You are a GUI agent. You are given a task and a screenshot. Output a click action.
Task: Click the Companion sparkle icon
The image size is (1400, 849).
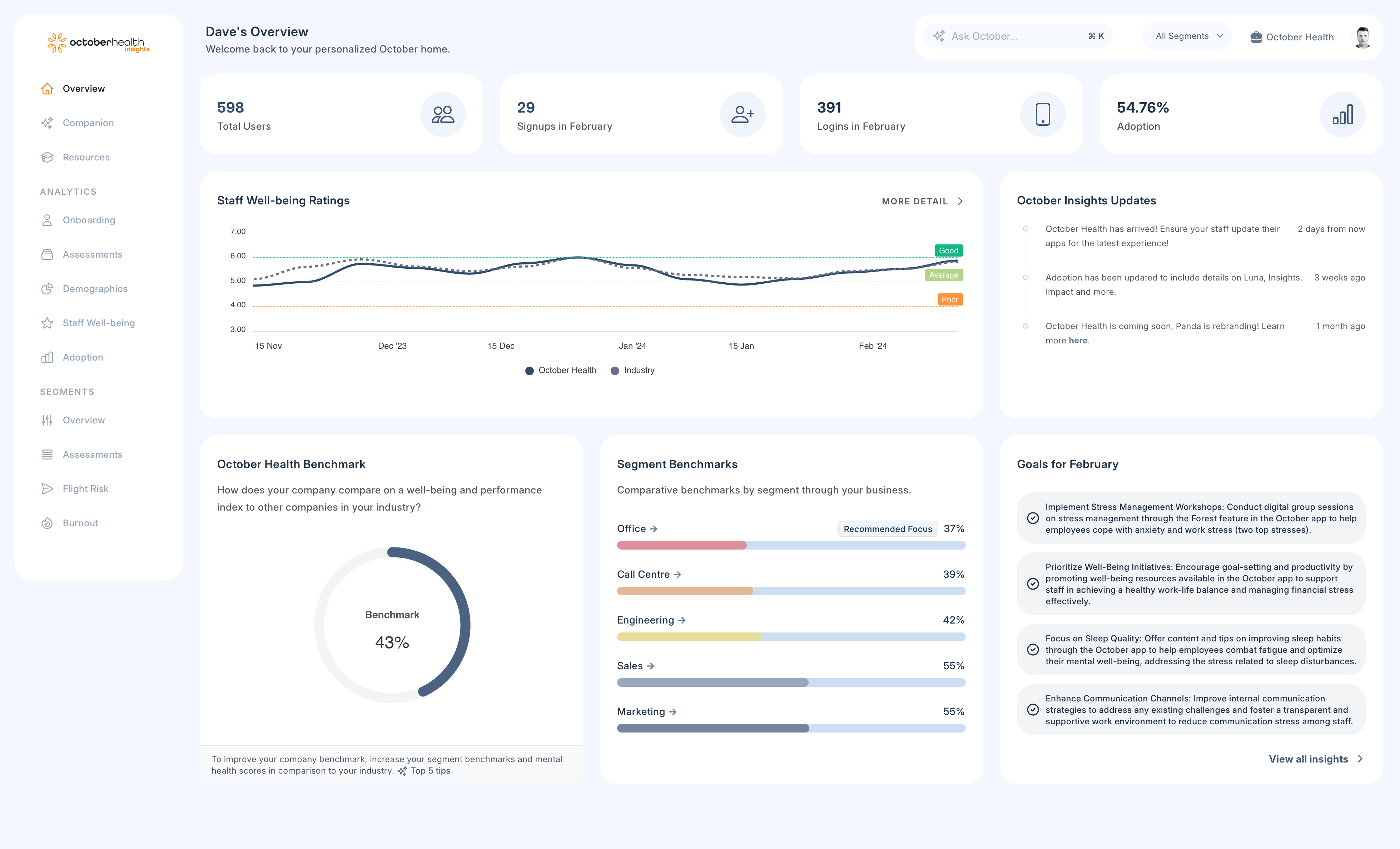47,123
